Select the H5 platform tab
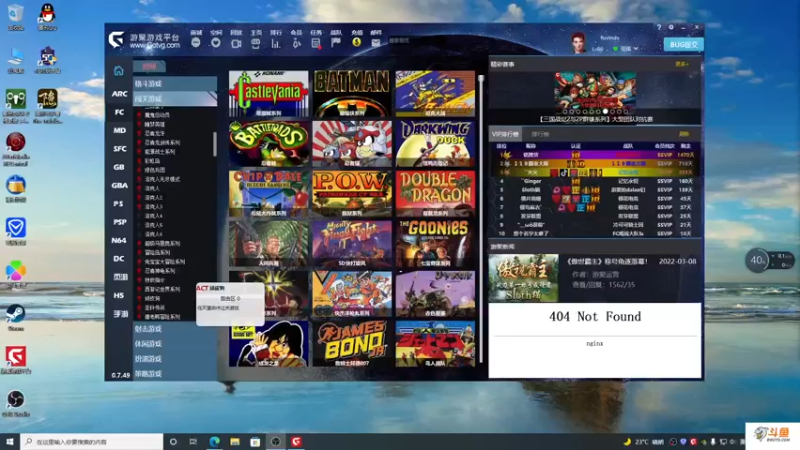 click(119, 295)
